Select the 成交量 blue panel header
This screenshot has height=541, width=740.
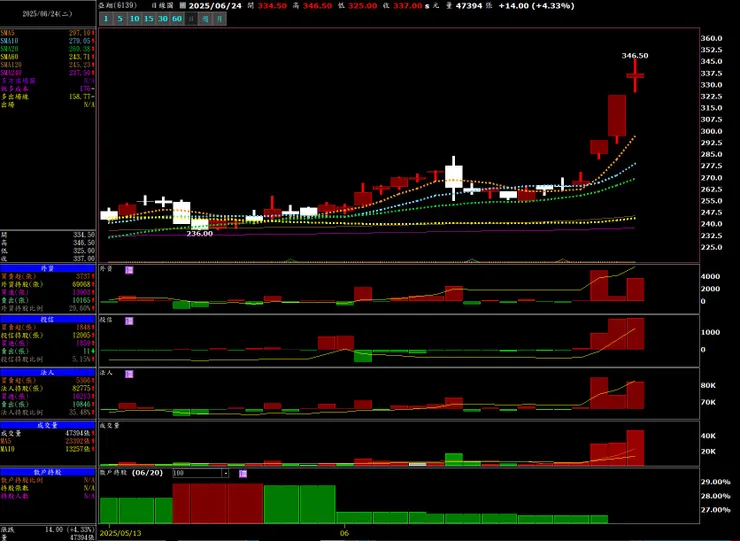click(48, 425)
